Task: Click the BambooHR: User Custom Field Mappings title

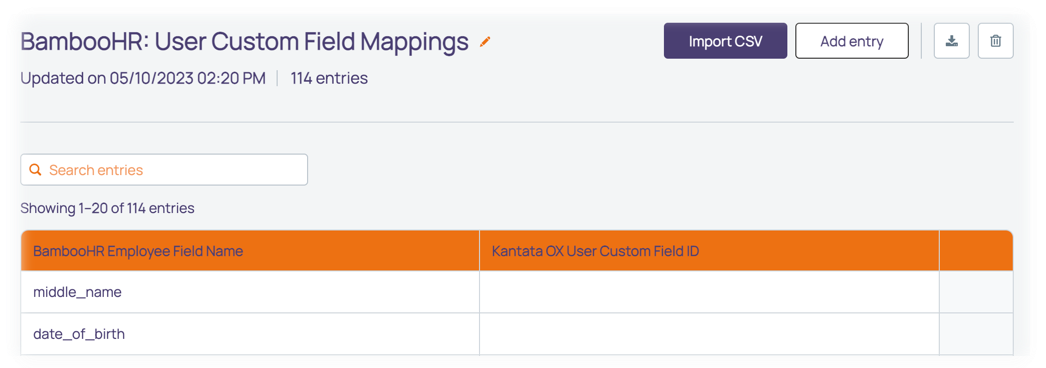Action: 245,42
